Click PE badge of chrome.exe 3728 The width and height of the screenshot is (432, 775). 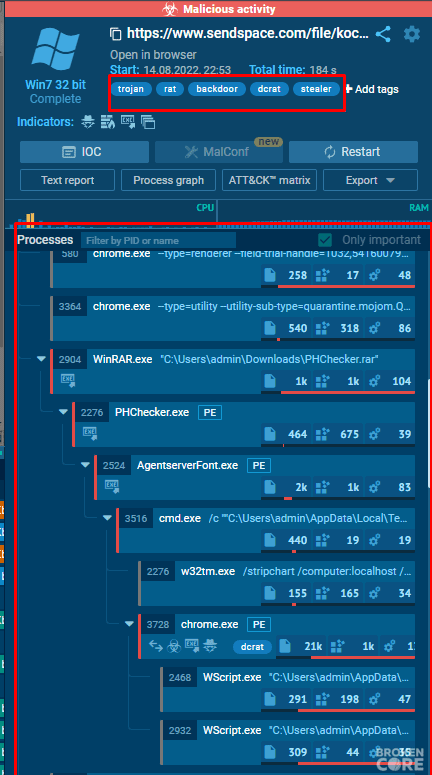point(259,625)
